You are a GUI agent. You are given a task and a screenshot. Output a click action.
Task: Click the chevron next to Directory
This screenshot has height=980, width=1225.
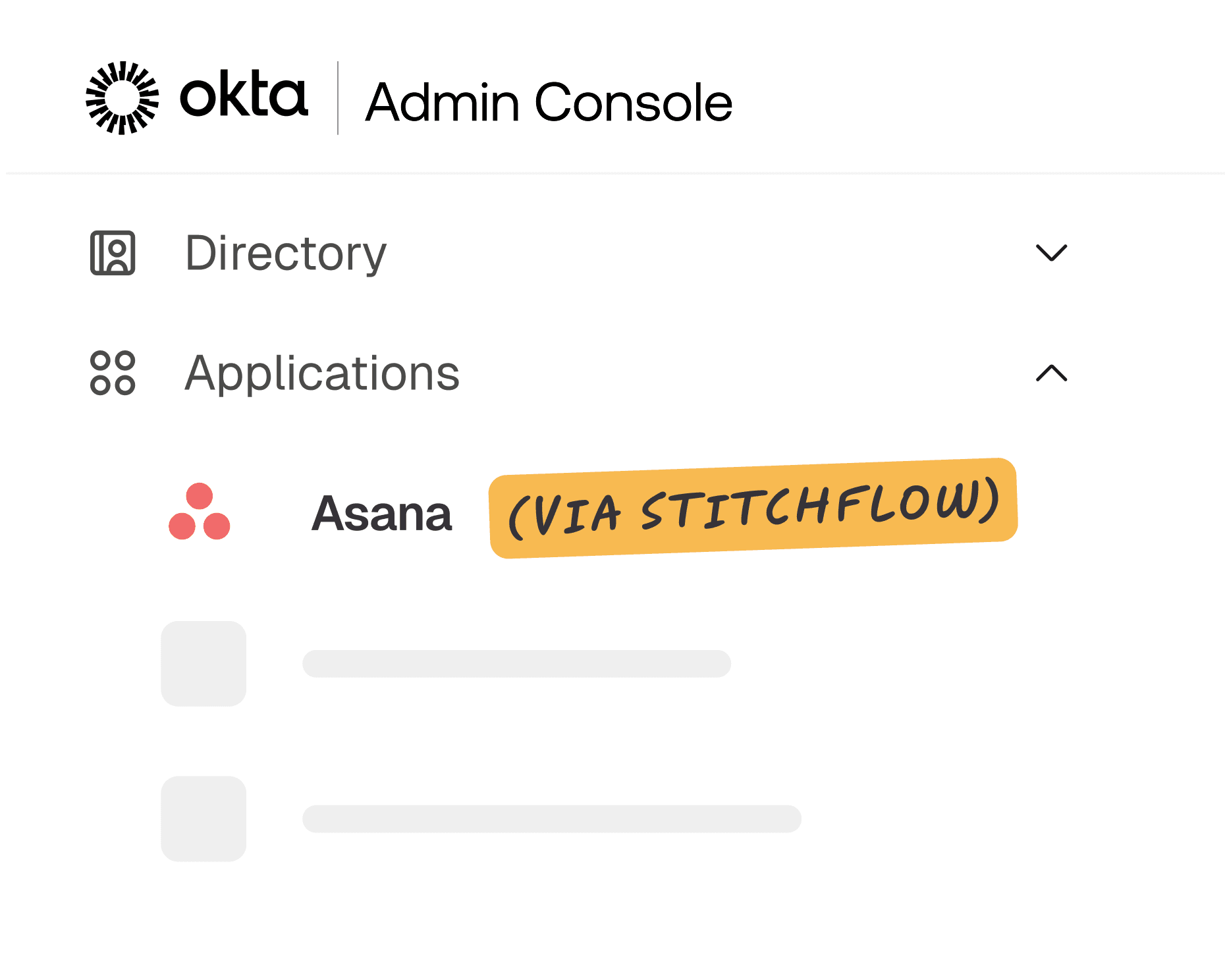pos(1052,254)
